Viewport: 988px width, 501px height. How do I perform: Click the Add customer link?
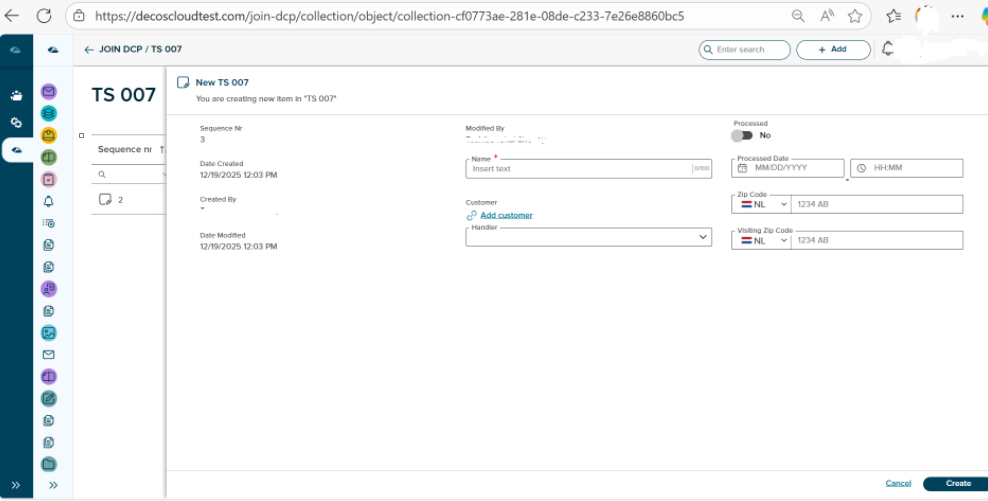pyautogui.click(x=506, y=215)
